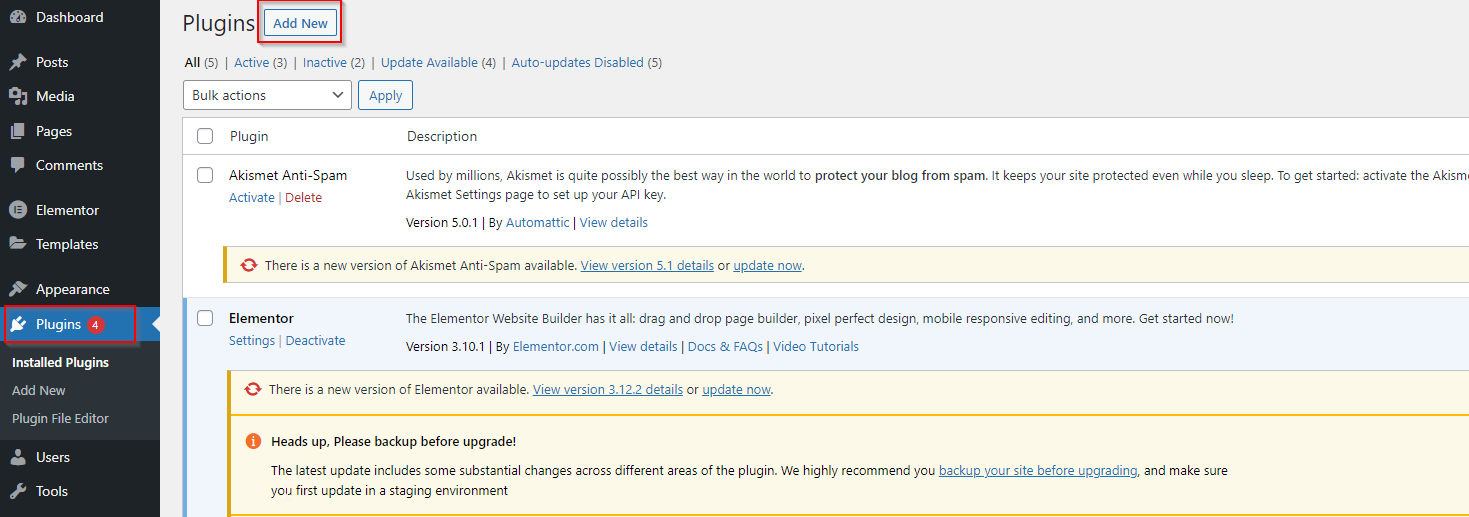View details for Elementor plugin
This screenshot has height=517, width=1469.
pyautogui.click(x=643, y=346)
